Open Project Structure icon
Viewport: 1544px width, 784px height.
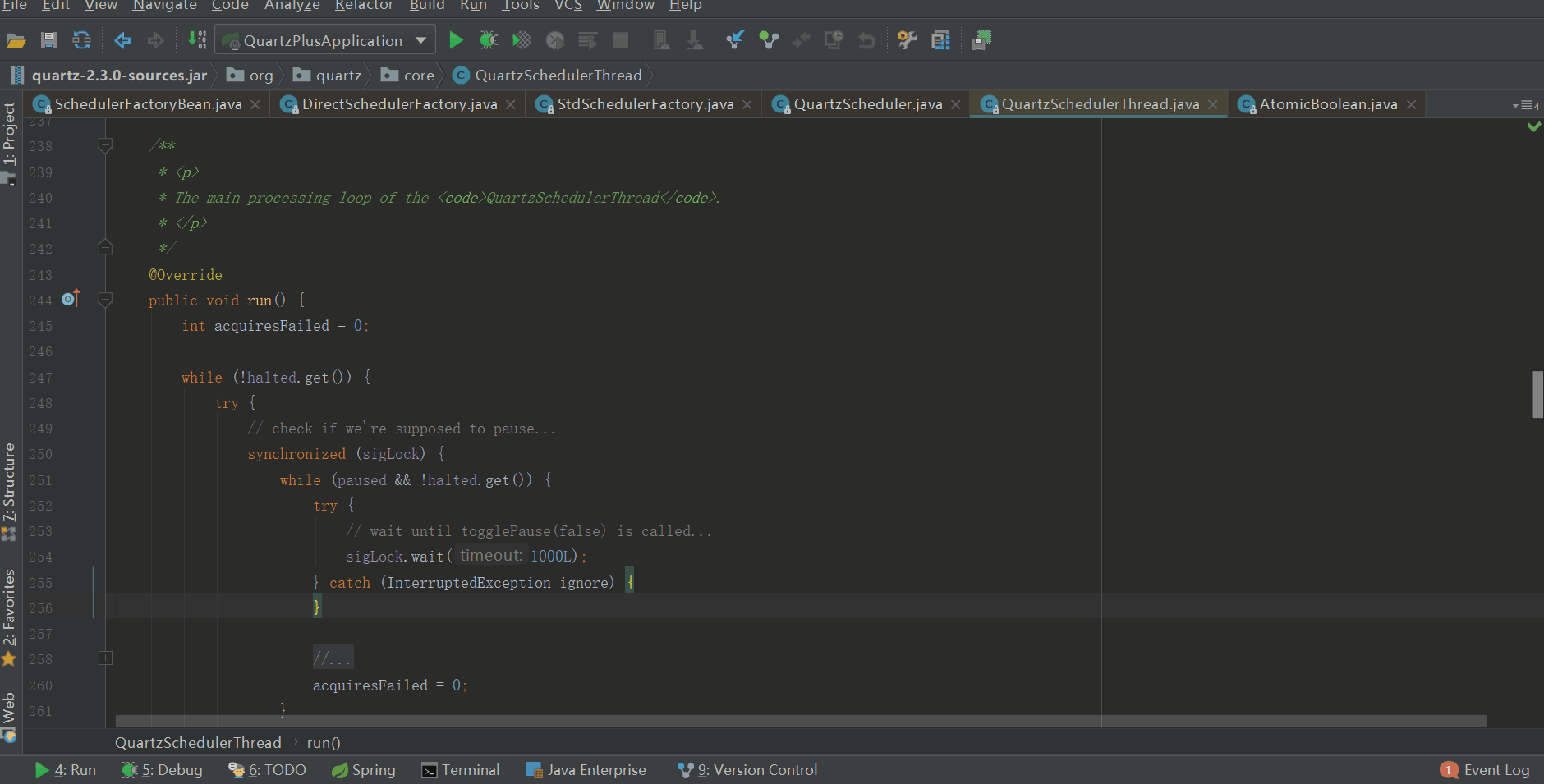click(x=941, y=40)
